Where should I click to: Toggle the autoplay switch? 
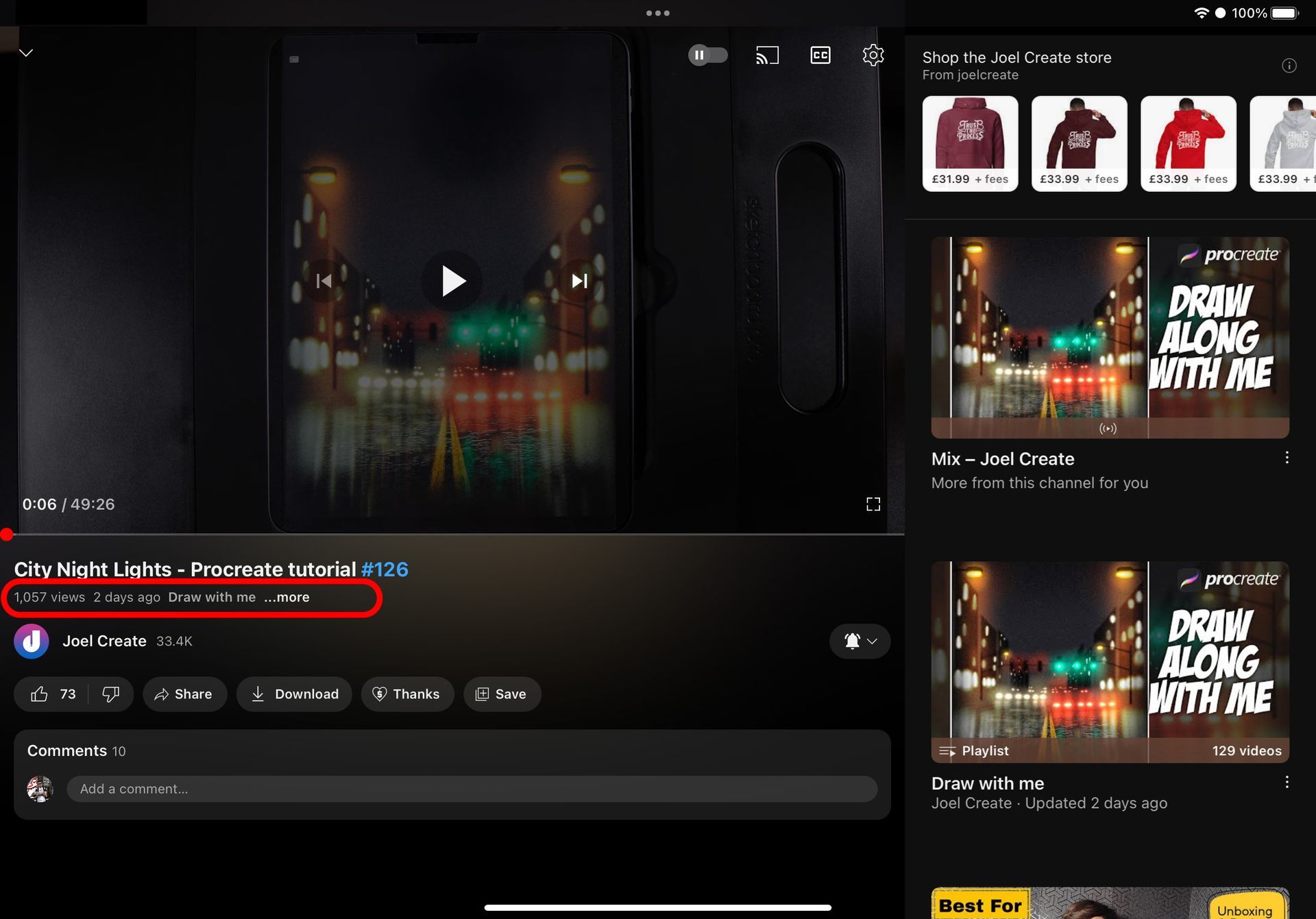pyautogui.click(x=707, y=55)
